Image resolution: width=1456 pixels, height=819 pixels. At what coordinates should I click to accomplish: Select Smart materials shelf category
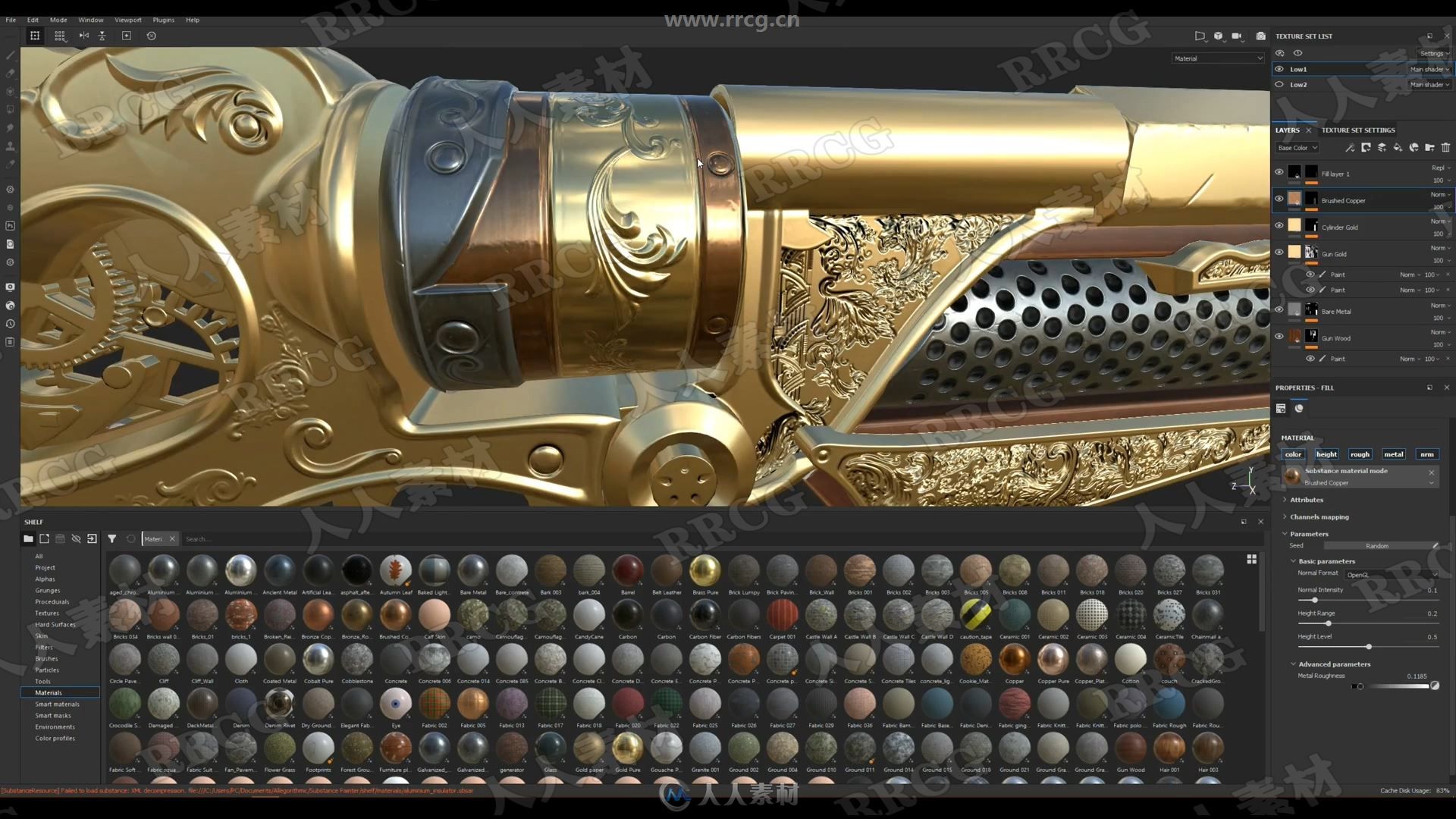coord(57,704)
